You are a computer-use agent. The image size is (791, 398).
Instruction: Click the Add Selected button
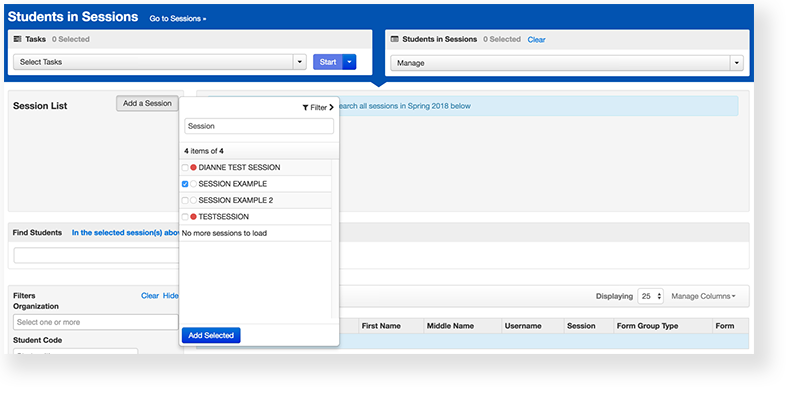[211, 335]
